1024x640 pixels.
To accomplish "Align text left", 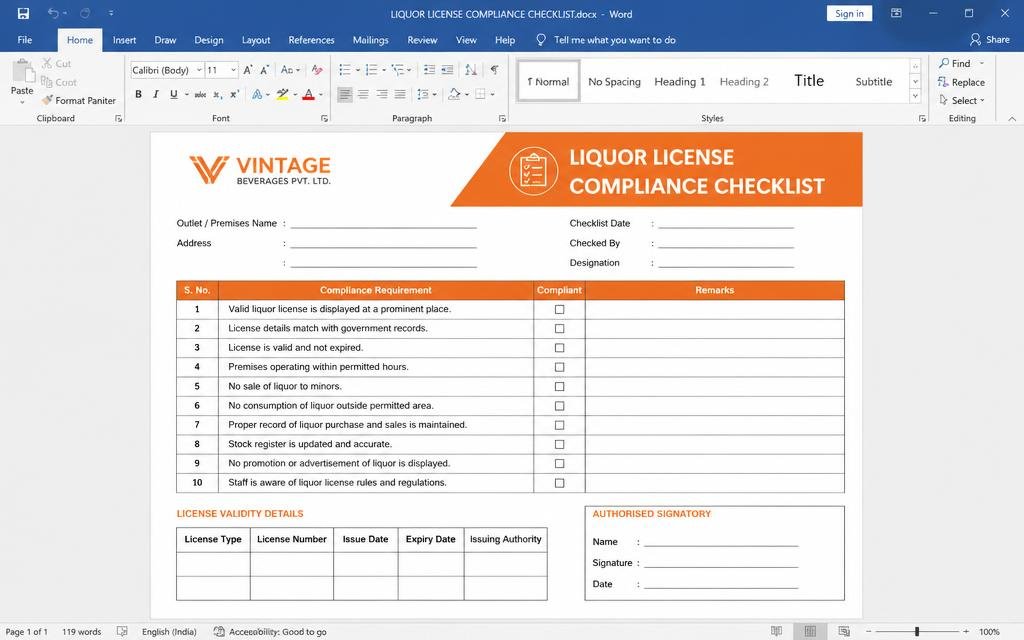I will (345, 94).
